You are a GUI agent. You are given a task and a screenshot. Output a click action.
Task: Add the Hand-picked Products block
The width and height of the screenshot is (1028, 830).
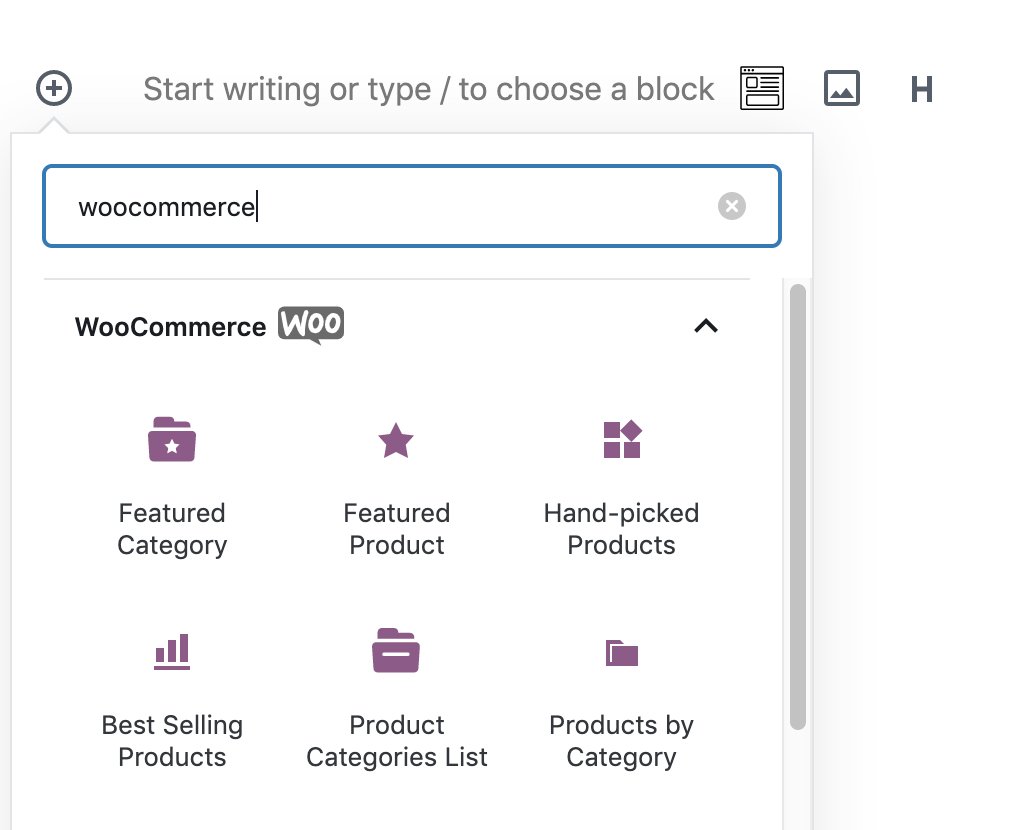tap(622, 486)
